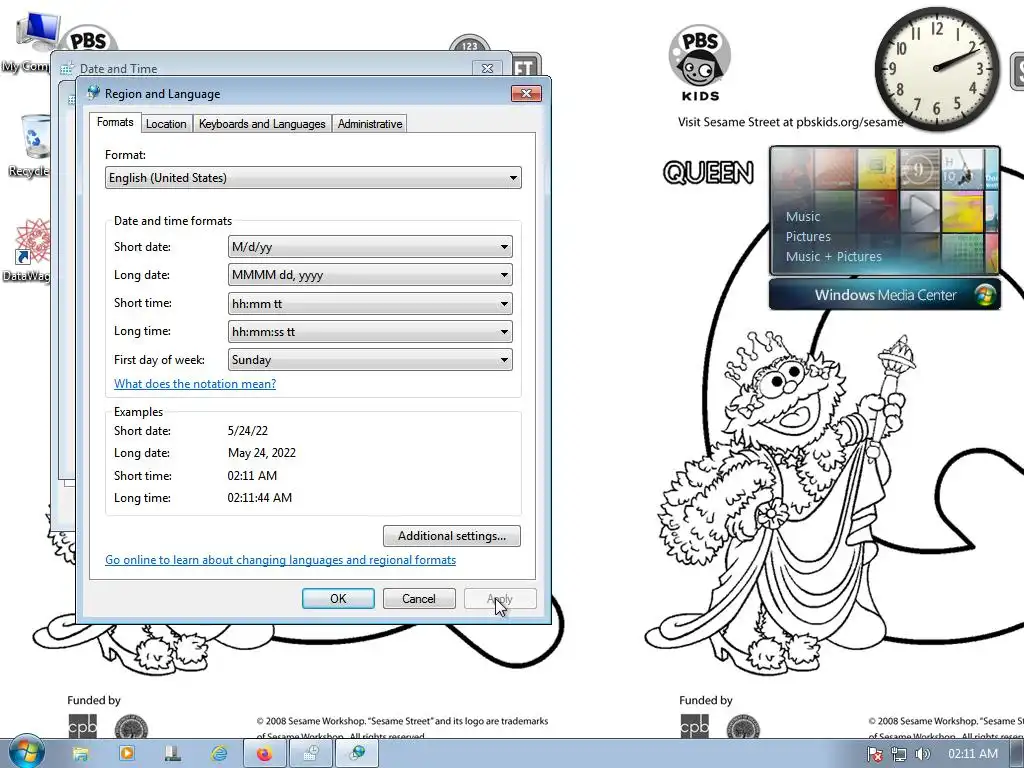Switch to the Formats tab
This screenshot has width=1024, height=768.
pyautogui.click(x=115, y=122)
